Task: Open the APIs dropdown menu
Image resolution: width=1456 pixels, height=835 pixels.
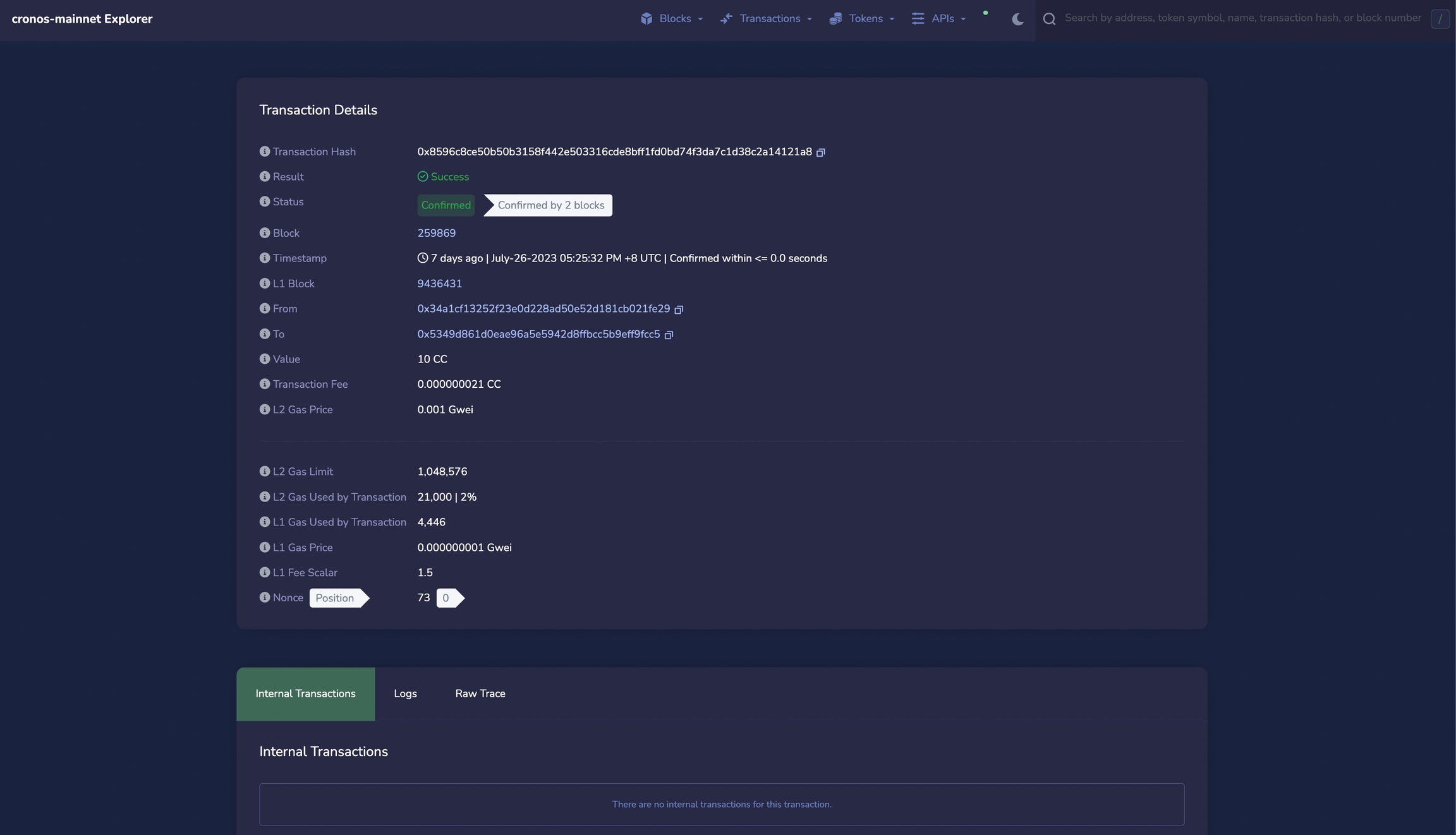Action: 940,18
